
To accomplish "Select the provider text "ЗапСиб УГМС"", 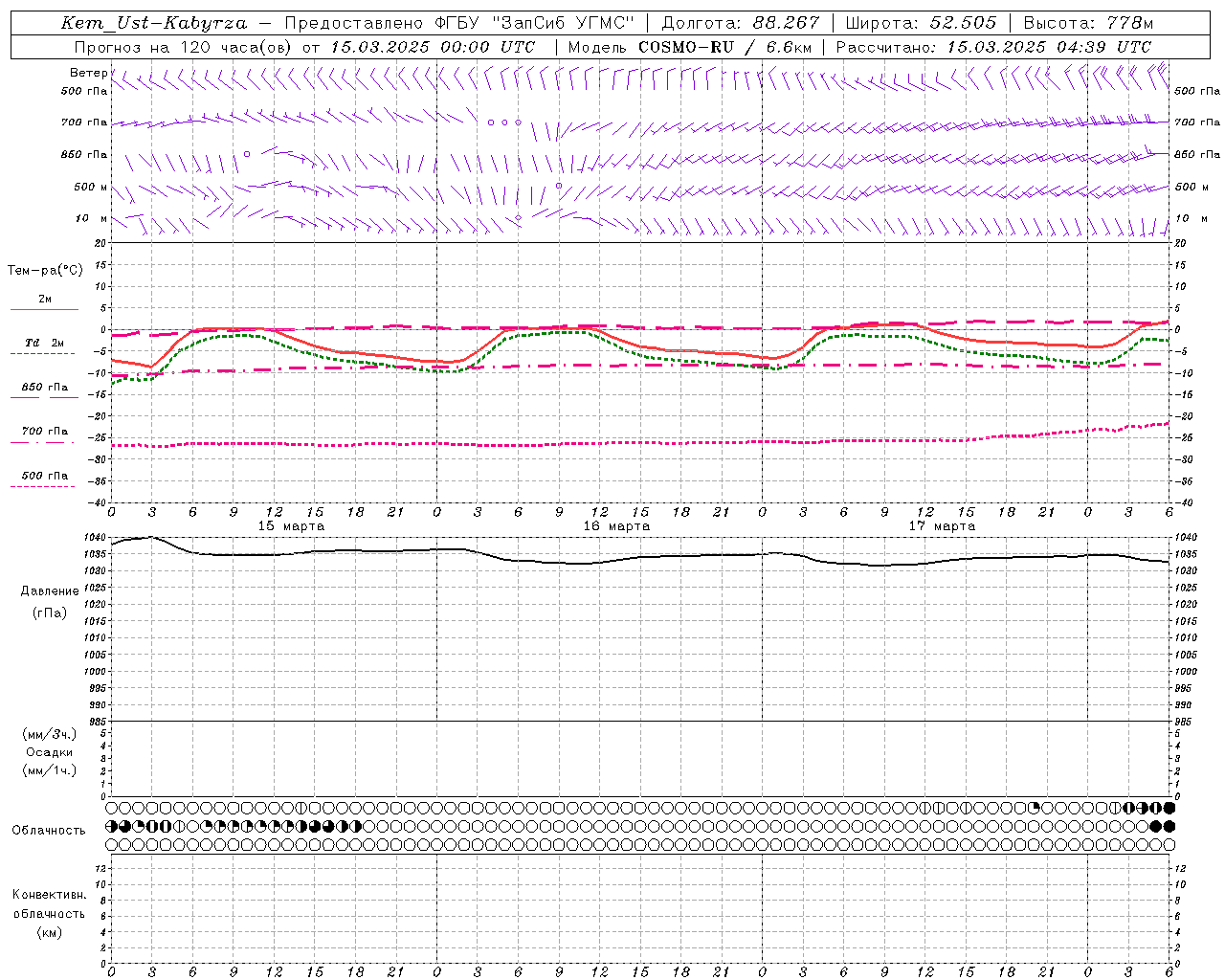I will click(x=563, y=23).
